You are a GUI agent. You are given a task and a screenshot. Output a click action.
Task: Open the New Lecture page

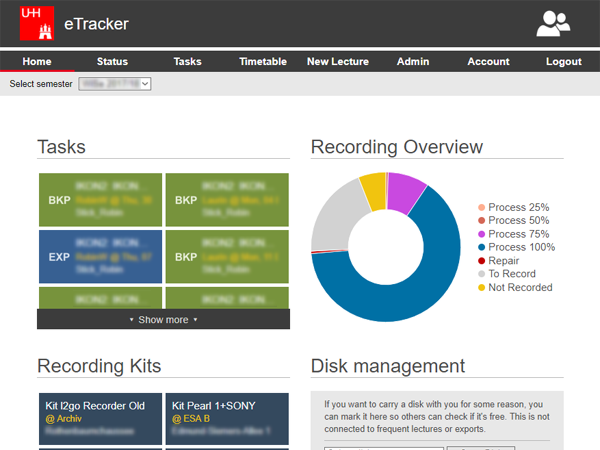pos(337,61)
